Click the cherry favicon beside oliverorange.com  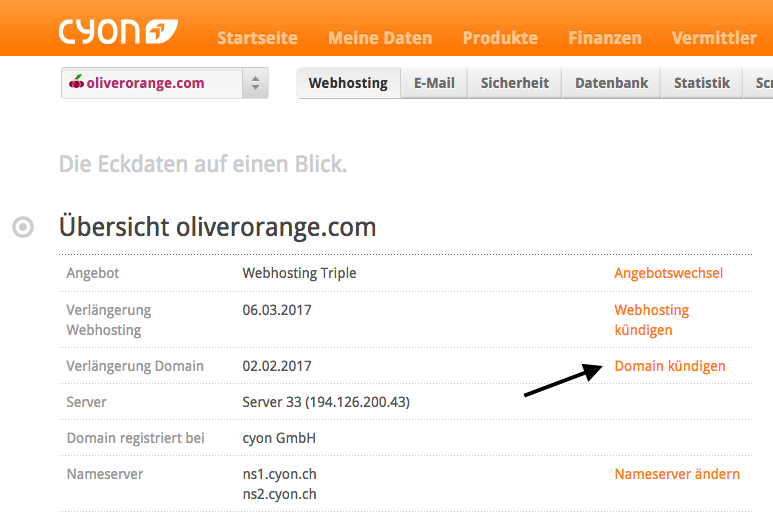point(76,82)
